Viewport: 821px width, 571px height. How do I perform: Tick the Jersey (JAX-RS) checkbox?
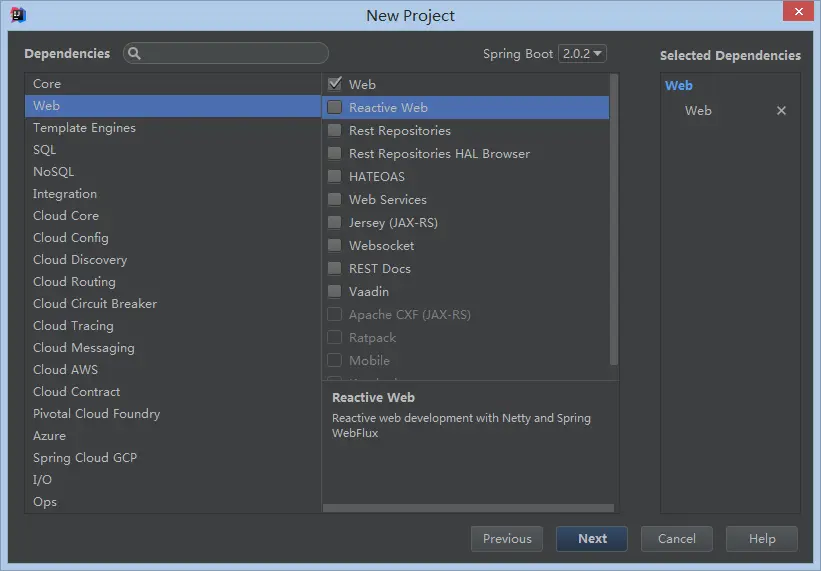[x=335, y=222]
